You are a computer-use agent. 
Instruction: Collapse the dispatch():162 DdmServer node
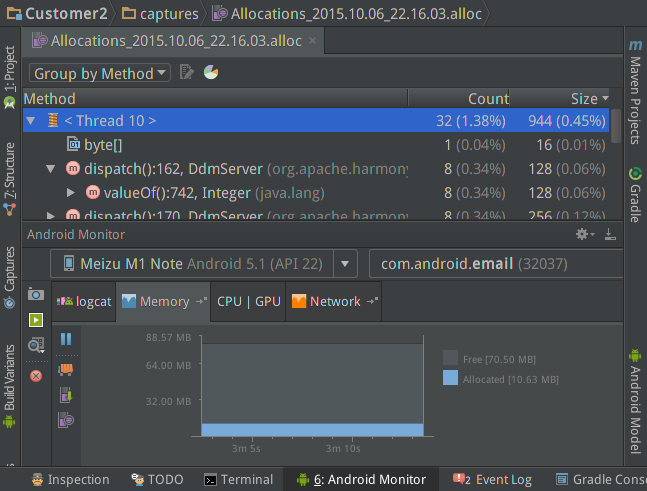pos(50,169)
